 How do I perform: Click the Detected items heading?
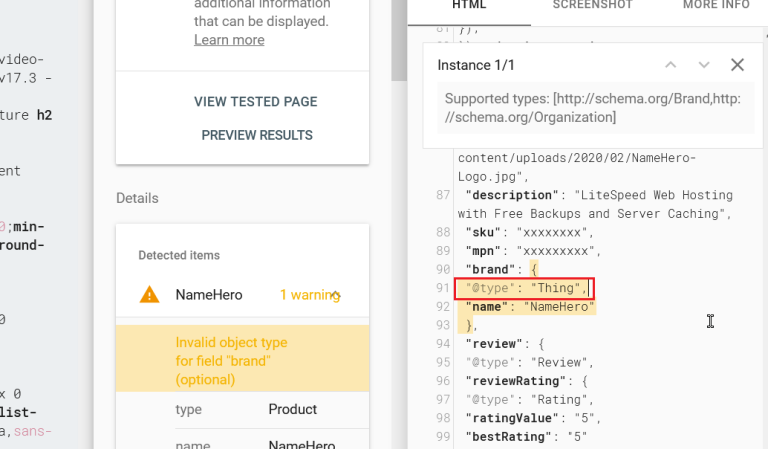click(x=179, y=255)
